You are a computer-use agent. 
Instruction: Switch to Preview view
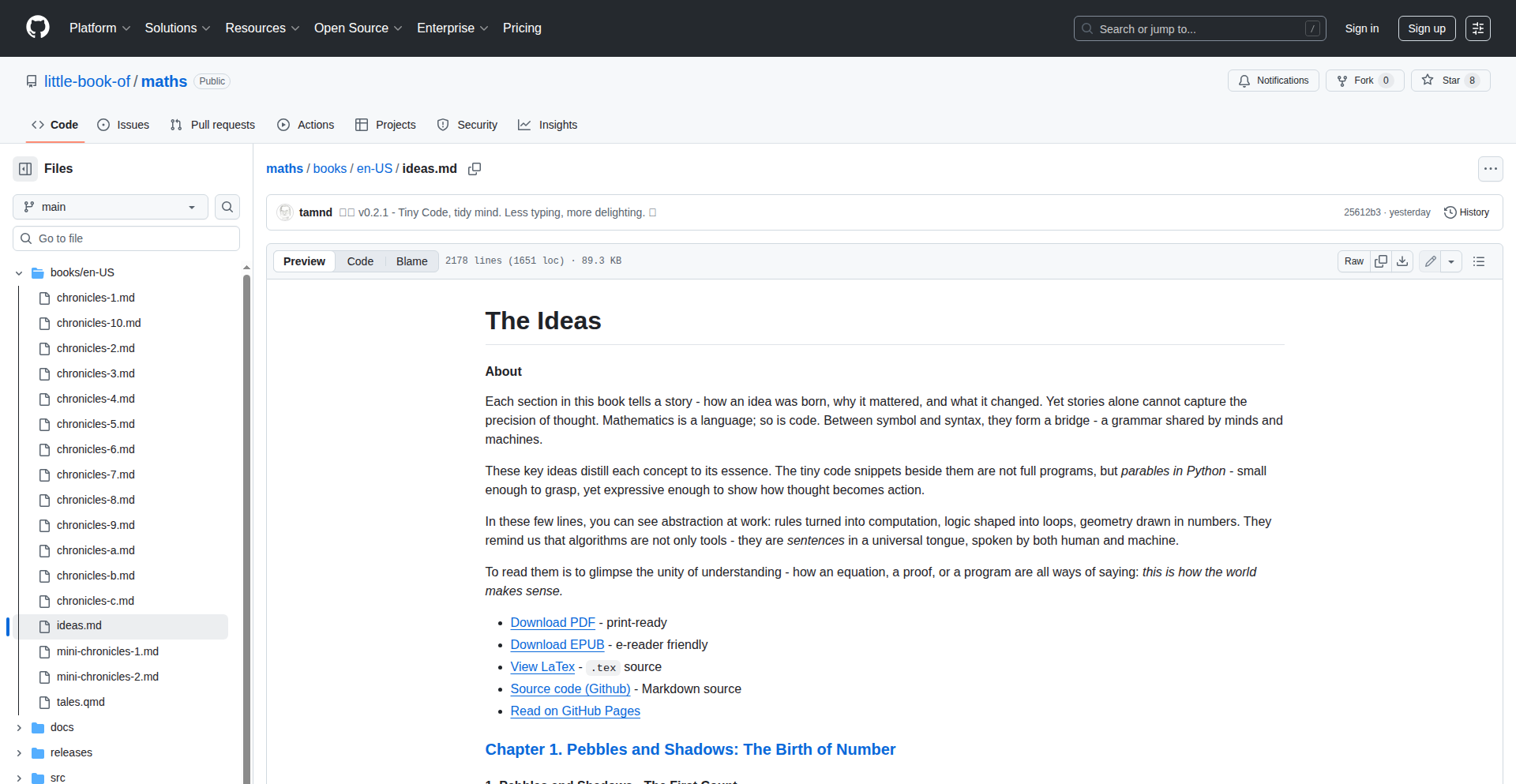coord(304,261)
